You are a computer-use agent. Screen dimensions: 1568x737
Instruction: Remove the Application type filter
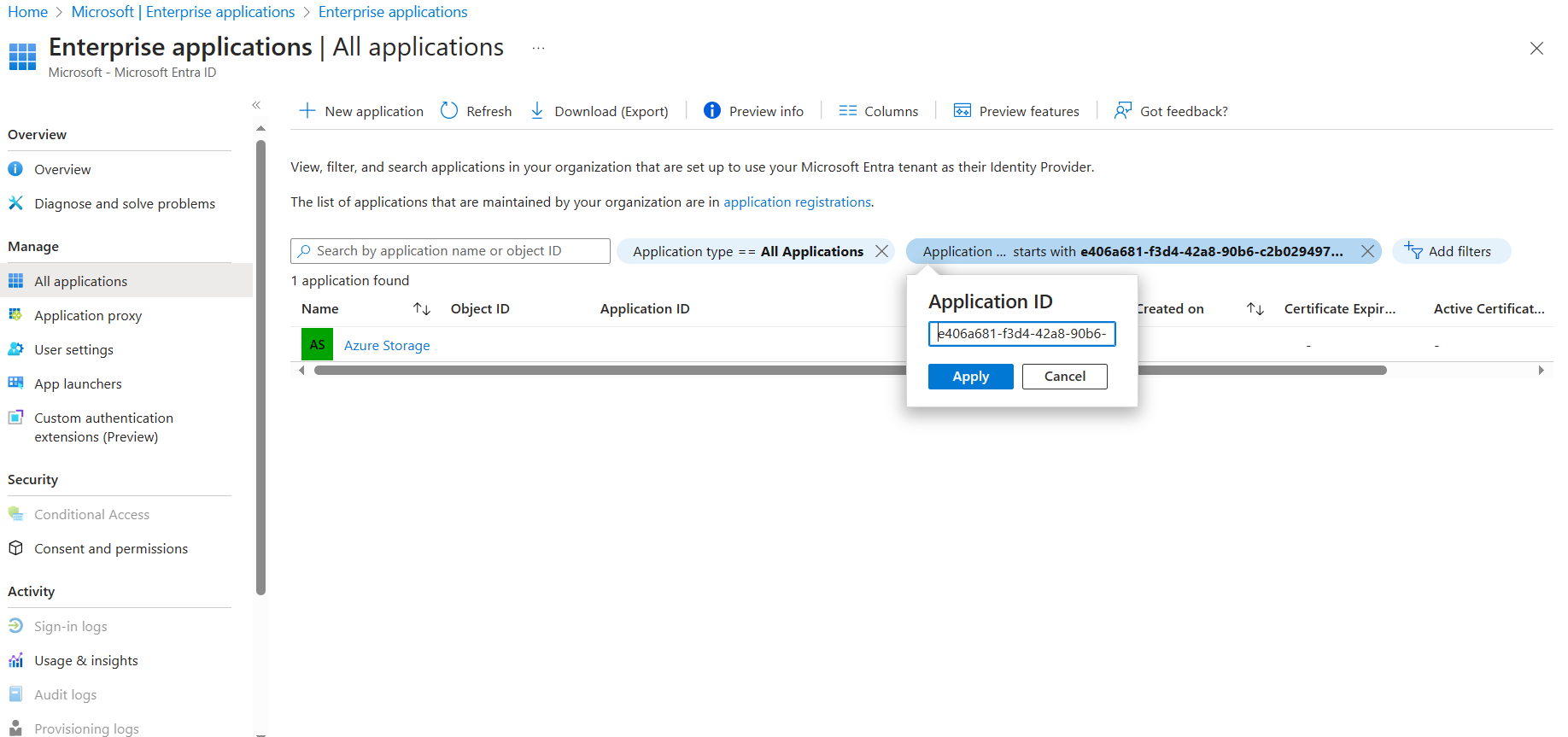[882, 251]
